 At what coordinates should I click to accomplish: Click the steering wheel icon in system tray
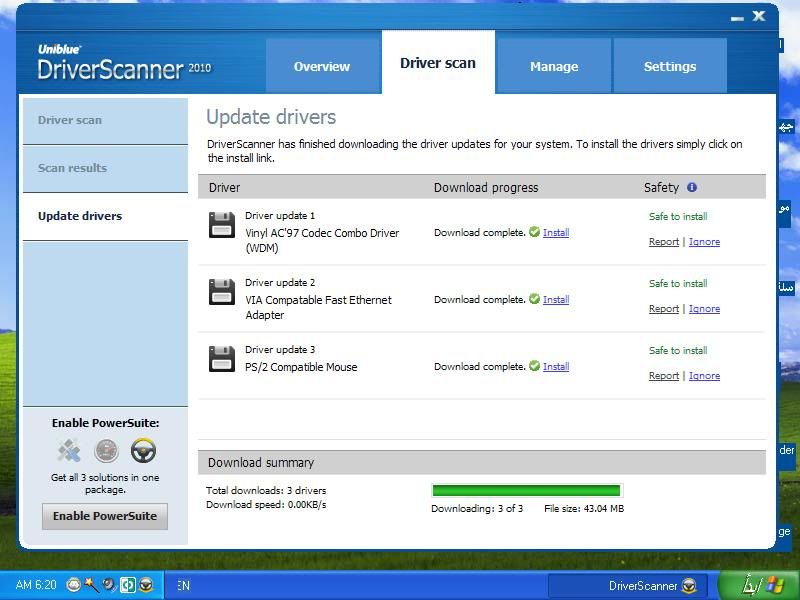click(146, 585)
